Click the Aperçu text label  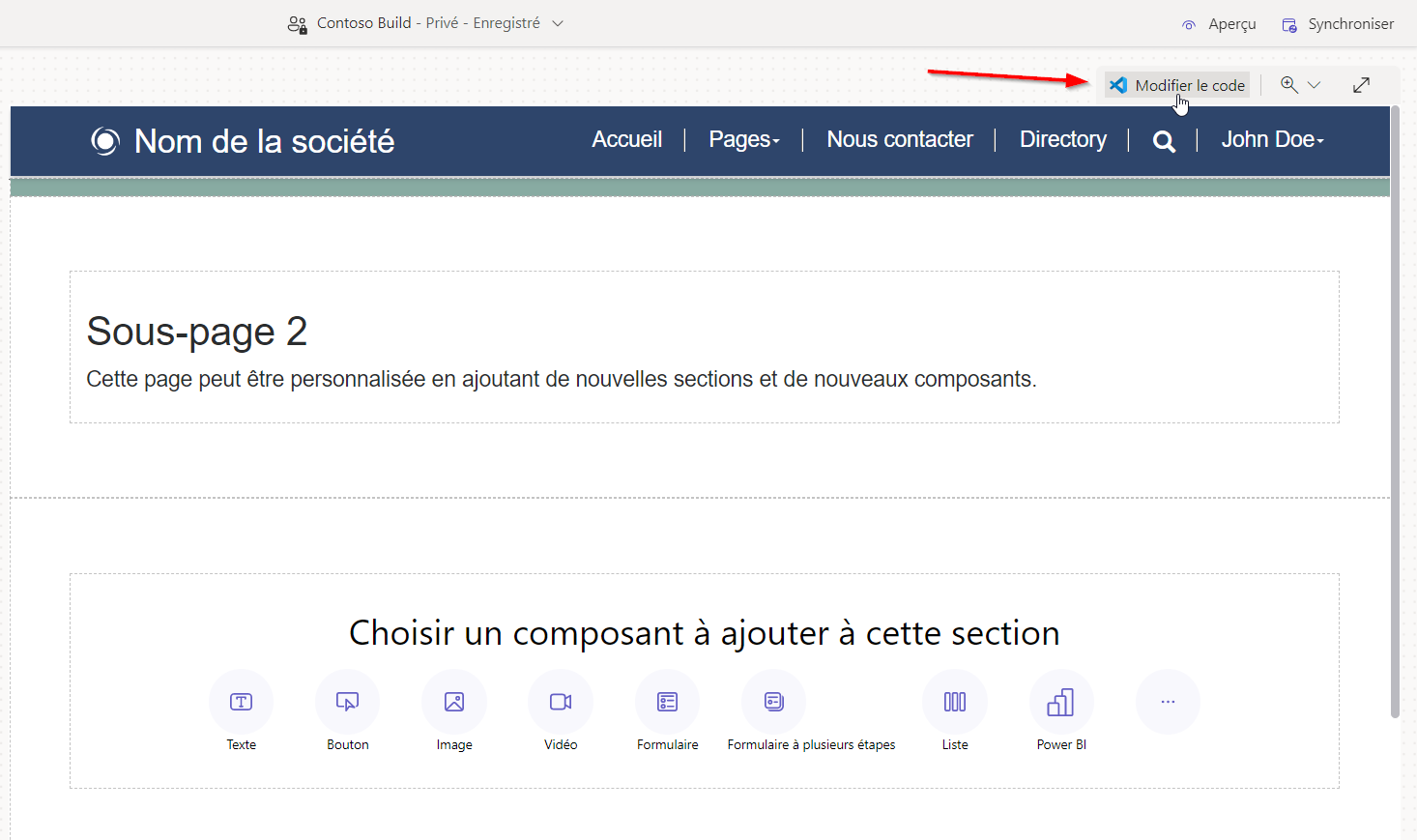(x=1232, y=24)
